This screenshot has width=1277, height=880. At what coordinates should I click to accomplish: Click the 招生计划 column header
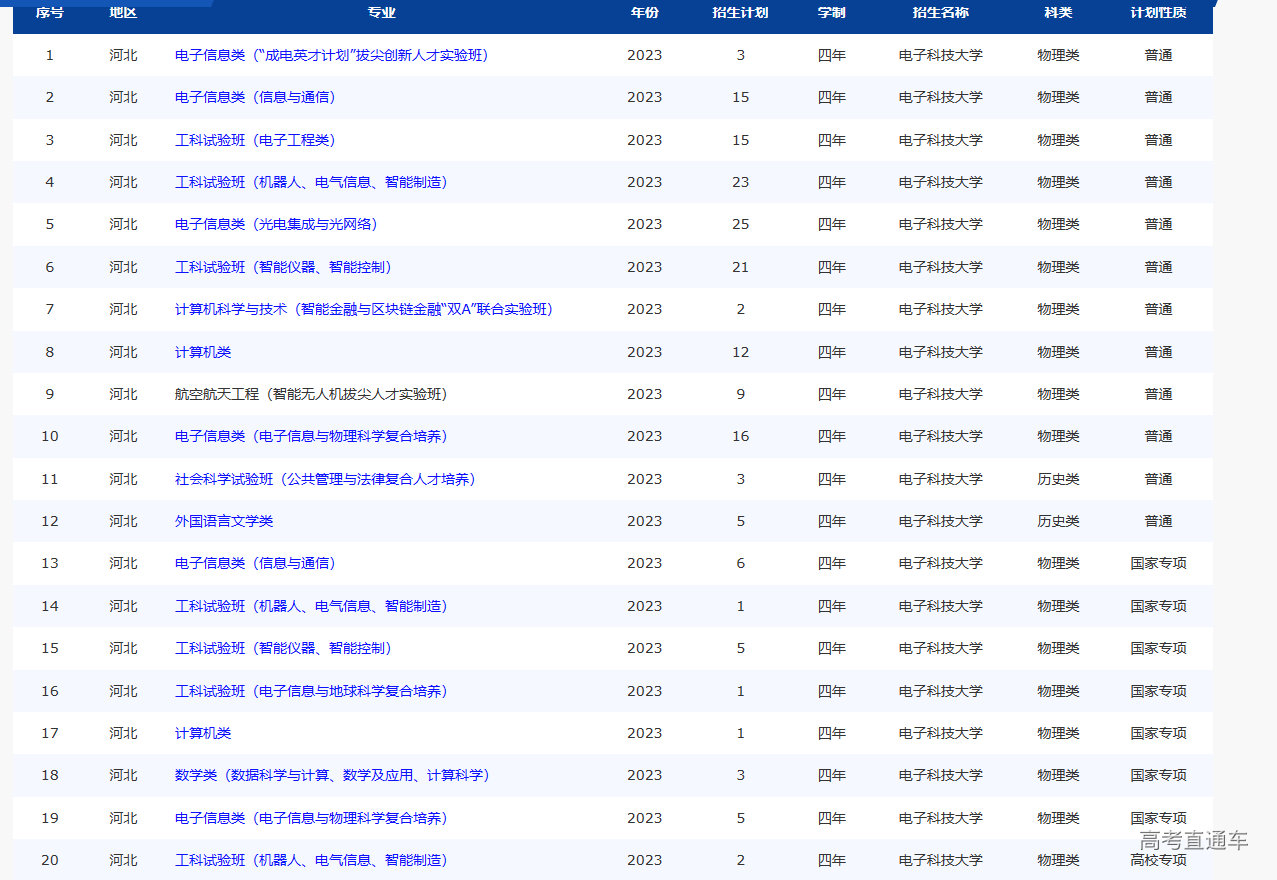pos(740,13)
